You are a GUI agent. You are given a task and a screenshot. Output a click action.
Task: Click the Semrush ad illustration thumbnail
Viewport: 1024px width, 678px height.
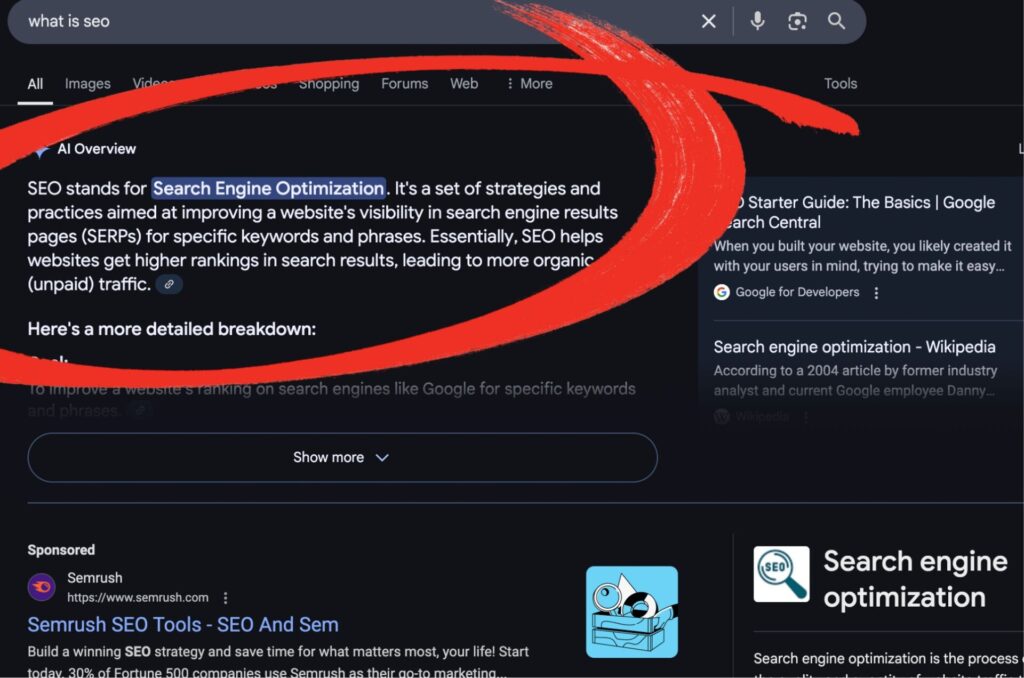click(632, 611)
